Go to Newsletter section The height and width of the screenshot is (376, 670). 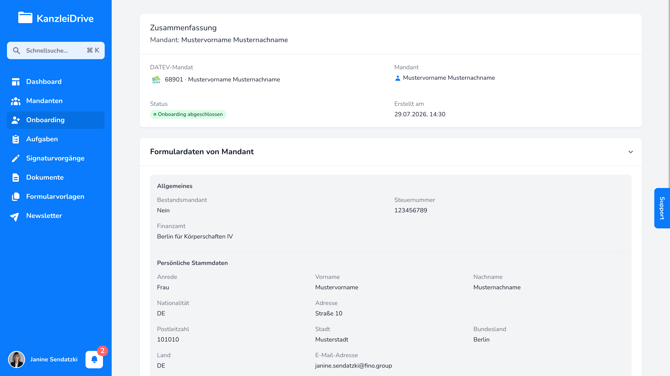[56, 216]
